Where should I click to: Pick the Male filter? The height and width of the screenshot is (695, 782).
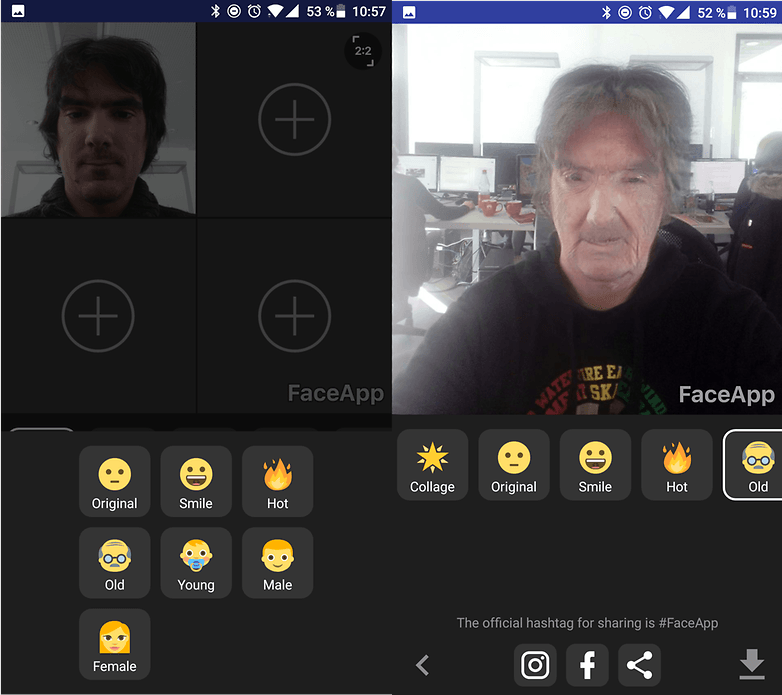[x=277, y=563]
